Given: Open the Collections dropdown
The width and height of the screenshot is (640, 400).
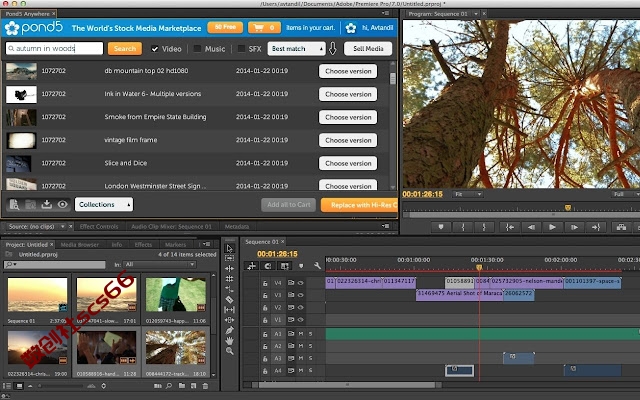Looking at the screenshot, I should pos(104,204).
